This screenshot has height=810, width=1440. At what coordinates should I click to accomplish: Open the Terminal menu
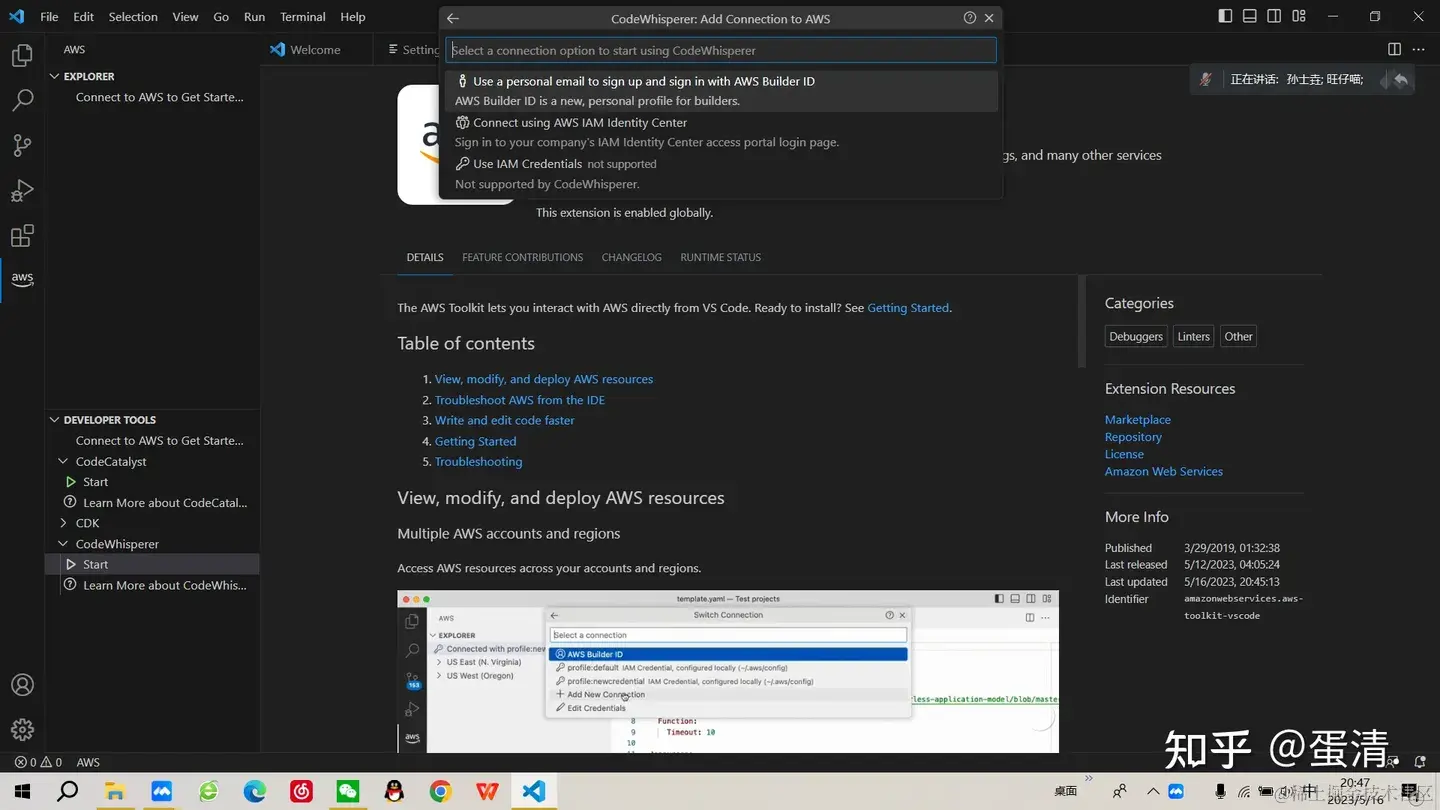click(303, 17)
